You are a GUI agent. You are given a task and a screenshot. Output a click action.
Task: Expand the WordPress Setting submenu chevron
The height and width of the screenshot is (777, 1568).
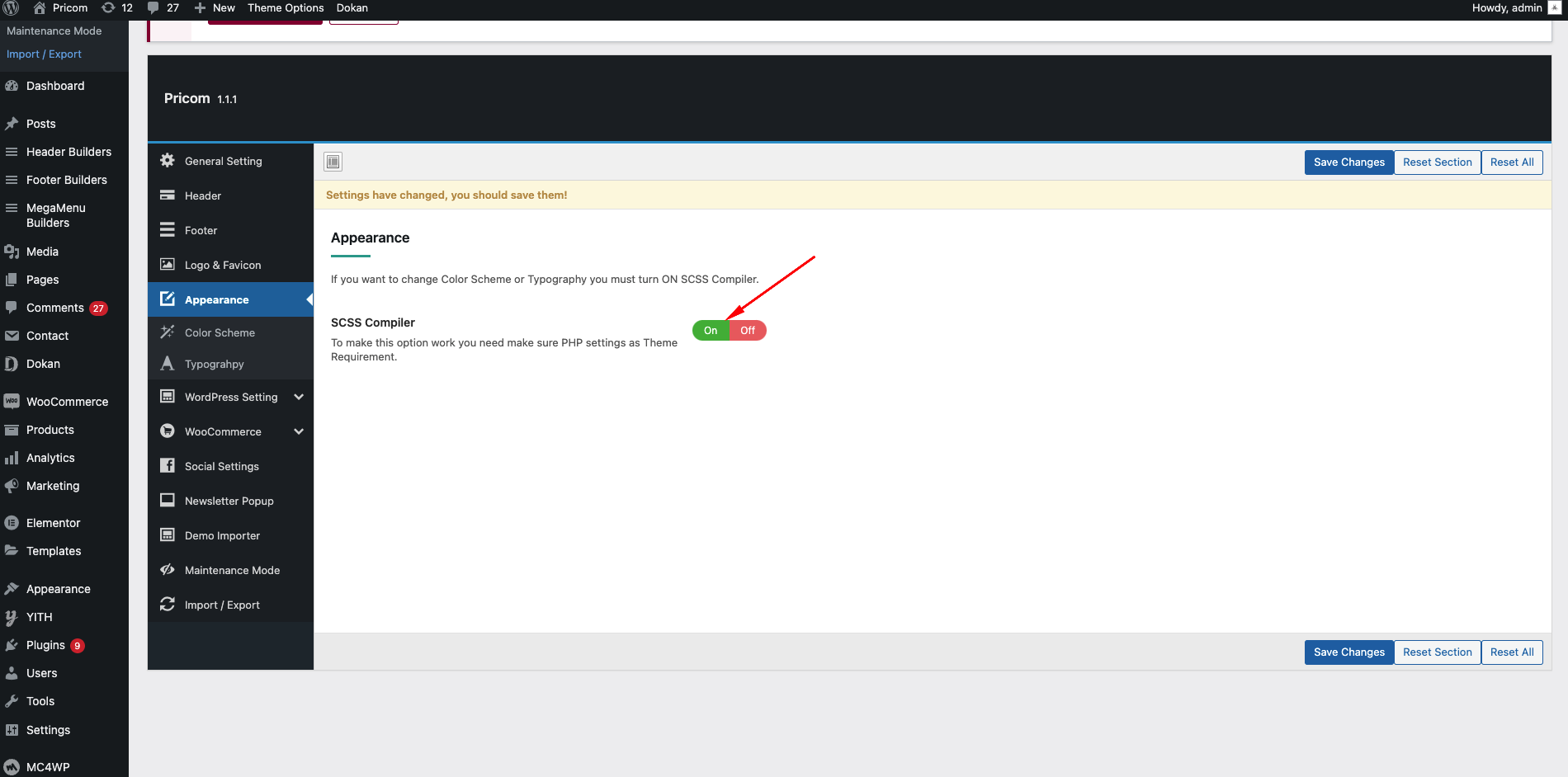pyautogui.click(x=299, y=397)
